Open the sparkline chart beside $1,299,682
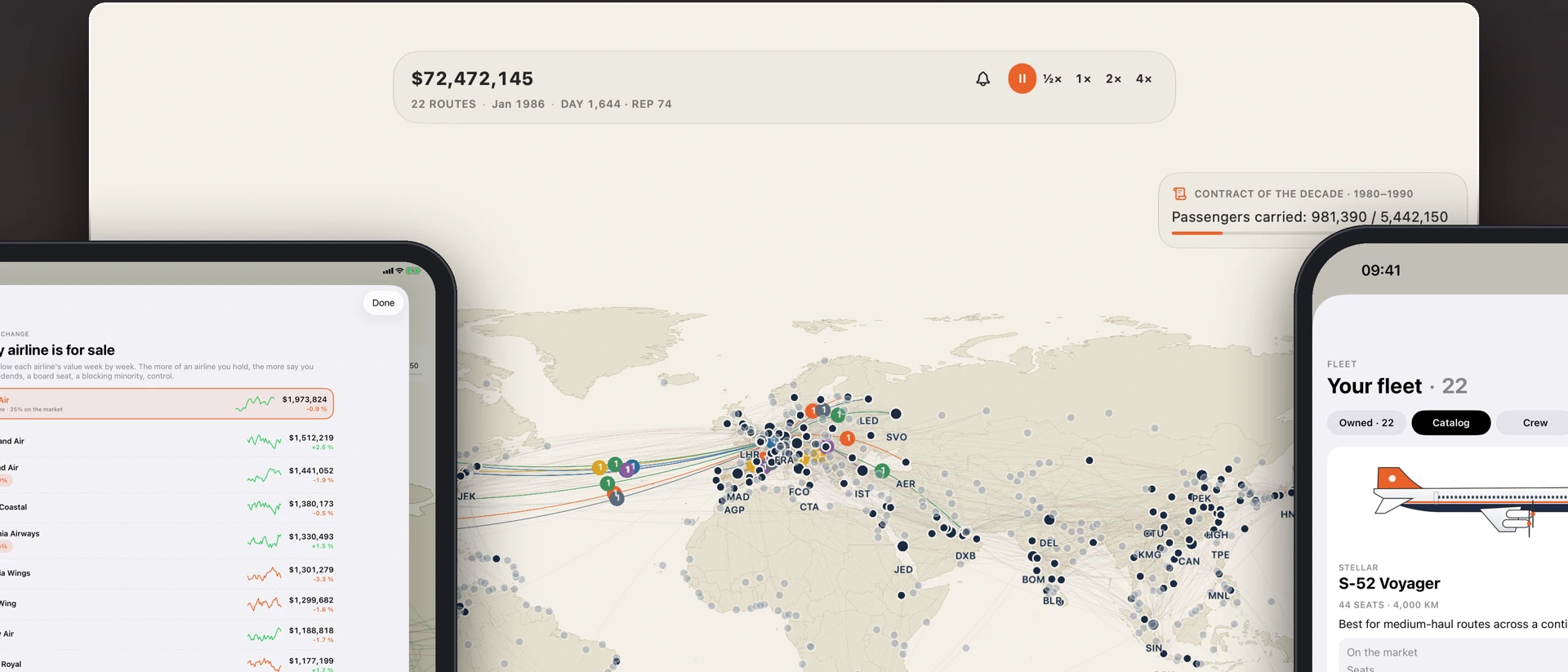This screenshot has width=1568, height=672. point(265,604)
